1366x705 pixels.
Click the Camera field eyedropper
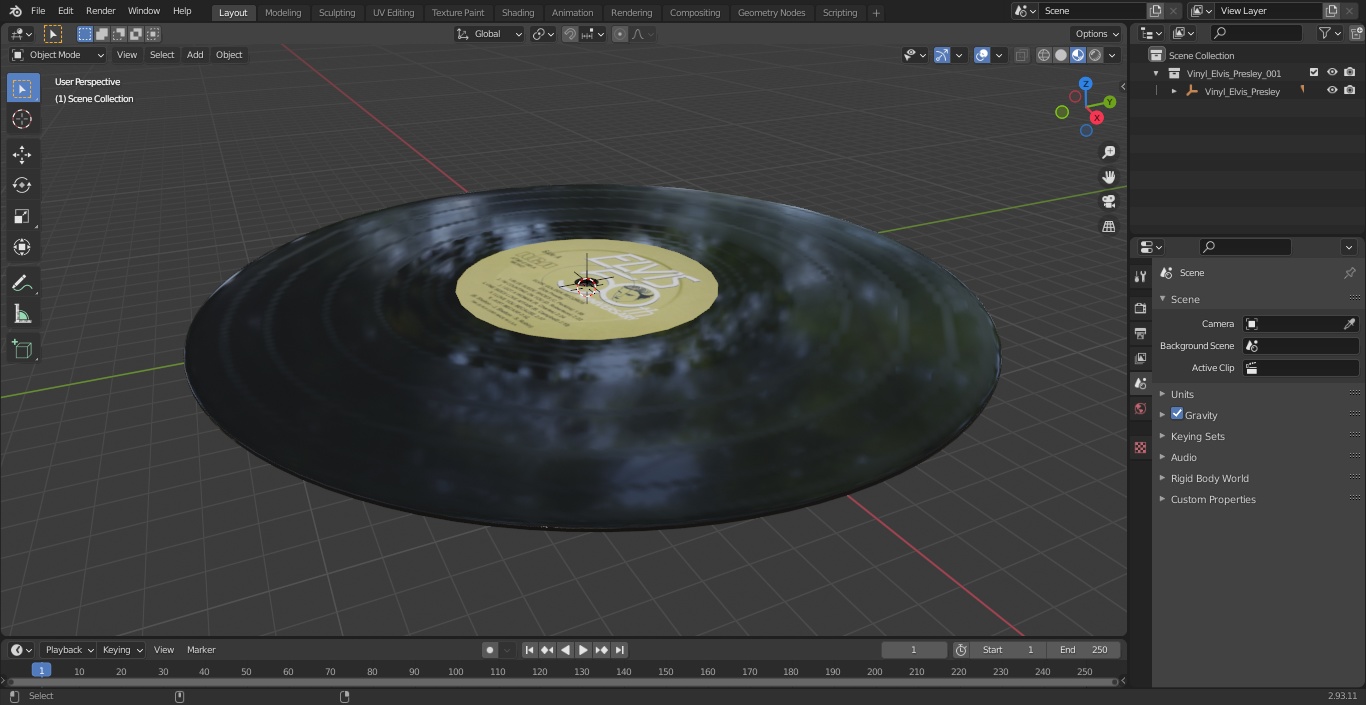pyautogui.click(x=1349, y=324)
